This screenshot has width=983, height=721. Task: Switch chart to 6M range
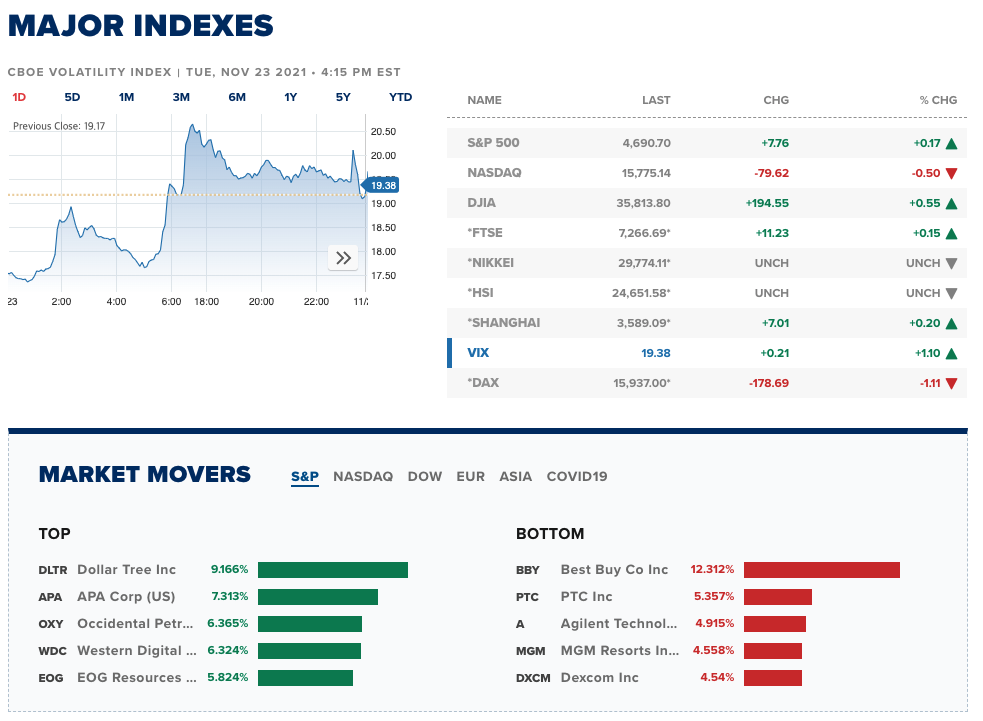pyautogui.click(x=237, y=97)
